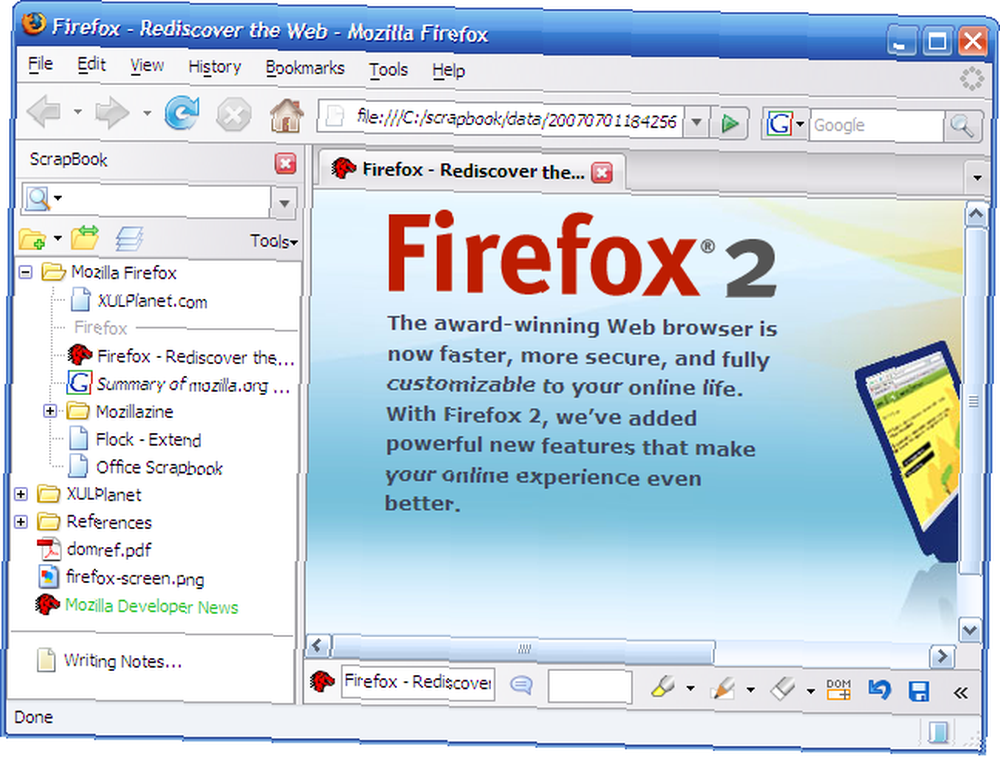Screen dimensions: 1000x757
Task: Open the Forward button history dropdown
Action: click(x=147, y=113)
